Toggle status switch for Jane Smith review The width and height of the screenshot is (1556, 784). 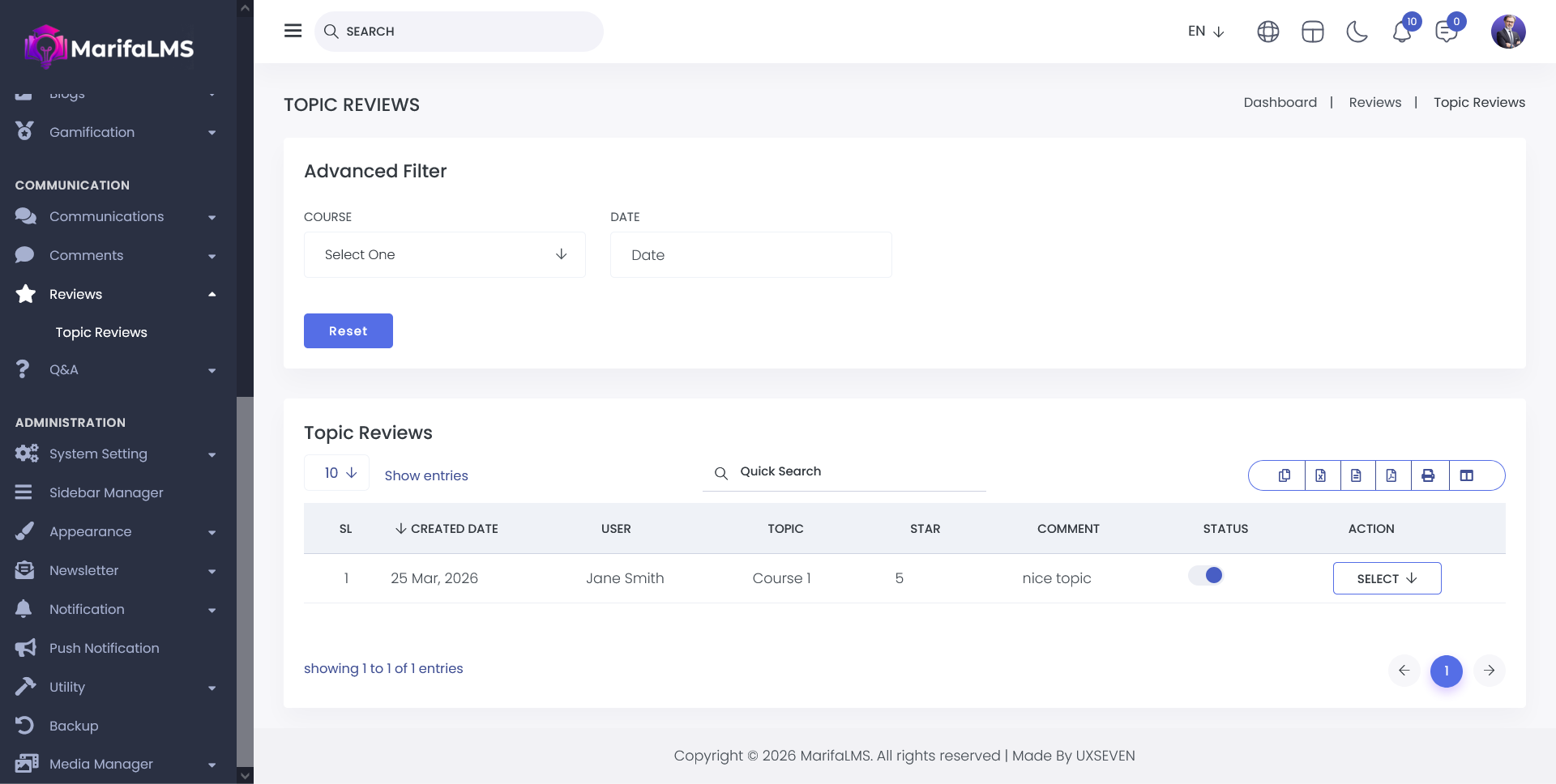(1206, 576)
